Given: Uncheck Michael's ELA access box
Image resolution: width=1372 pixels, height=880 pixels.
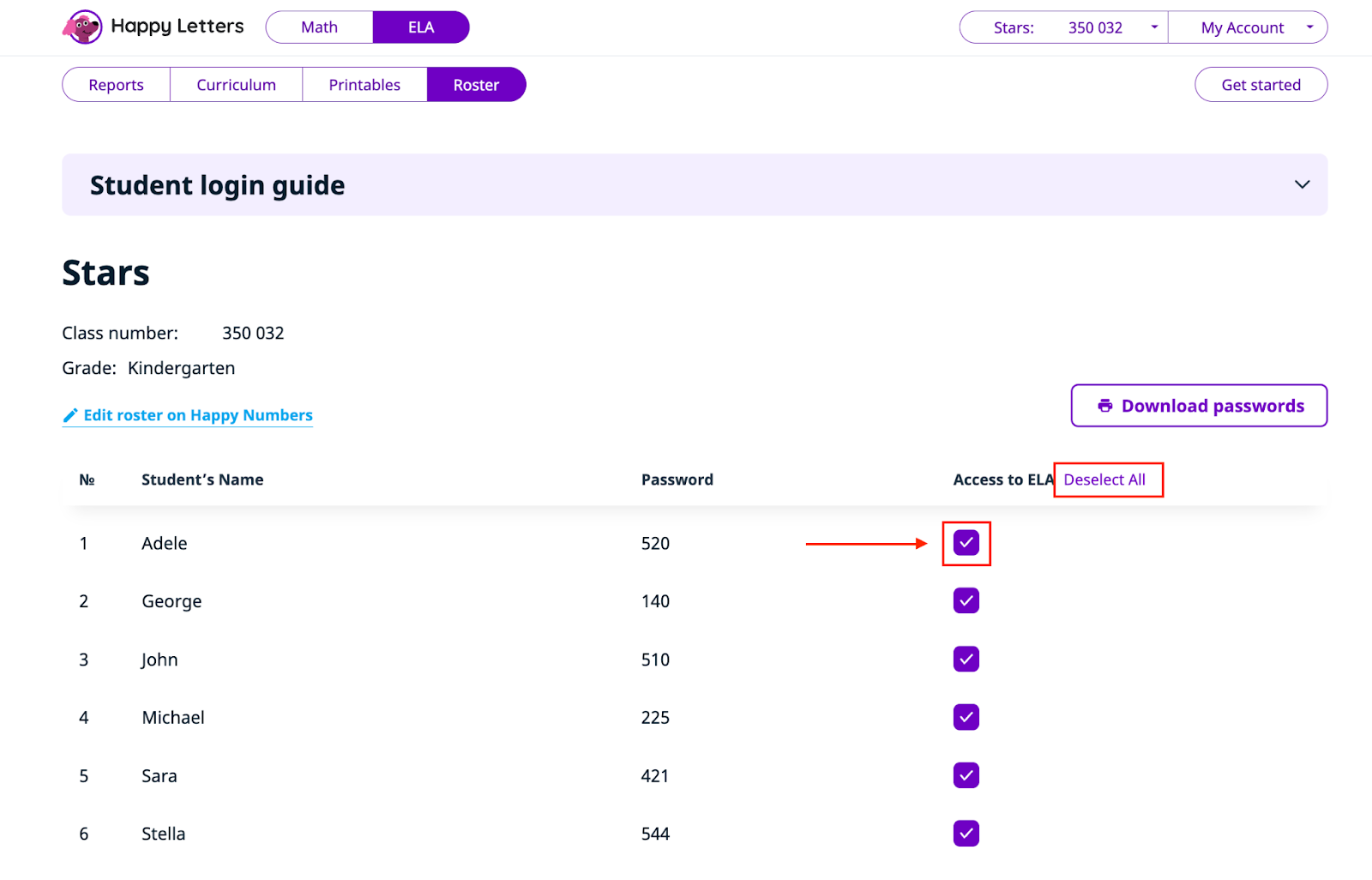Looking at the screenshot, I should pyautogui.click(x=966, y=717).
